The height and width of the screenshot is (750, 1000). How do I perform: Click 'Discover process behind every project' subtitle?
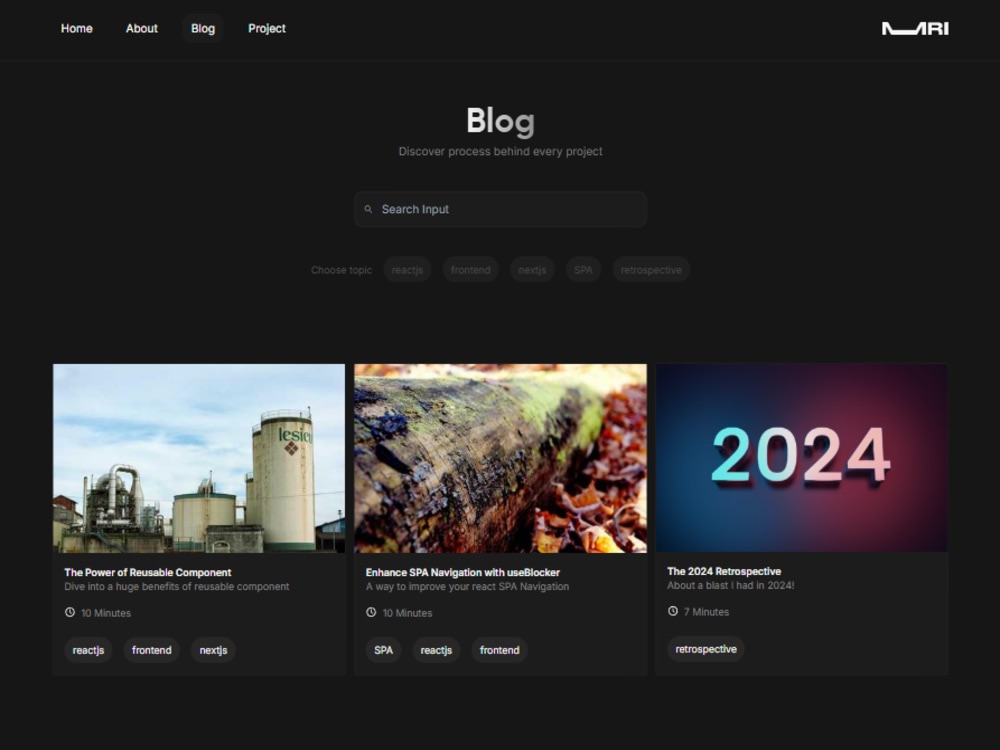(x=501, y=151)
